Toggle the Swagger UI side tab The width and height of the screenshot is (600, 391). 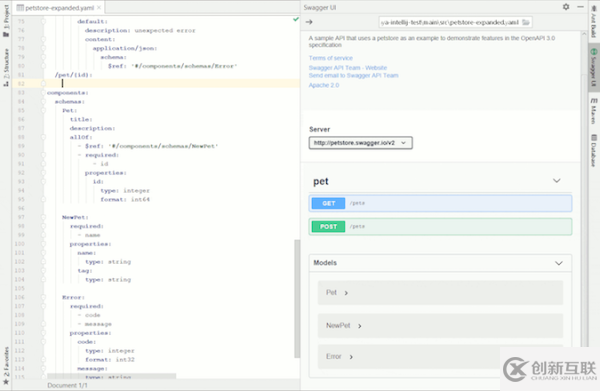593,68
